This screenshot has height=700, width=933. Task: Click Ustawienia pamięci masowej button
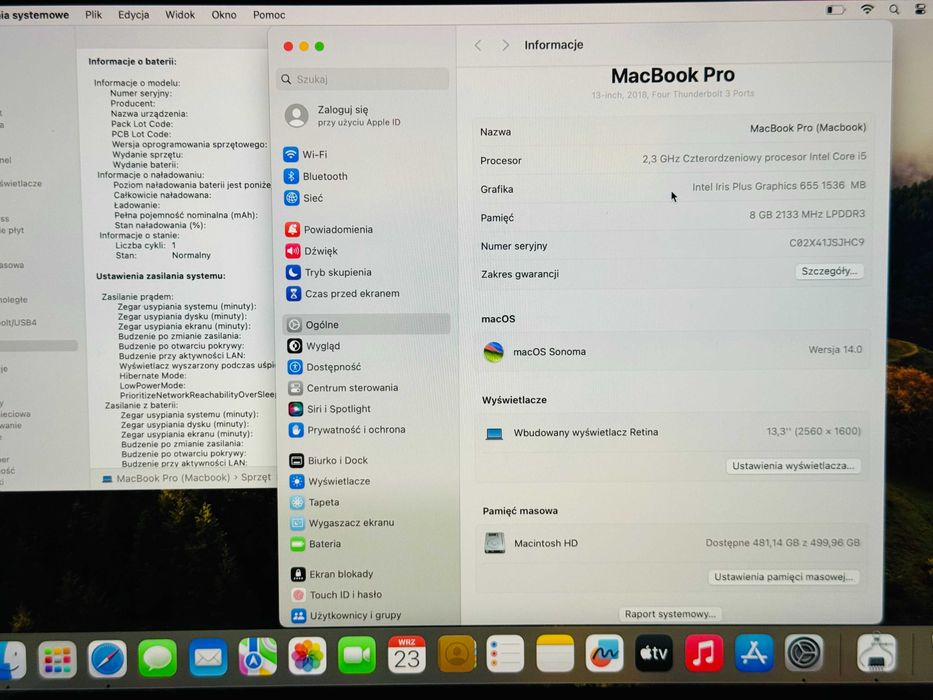[784, 577]
